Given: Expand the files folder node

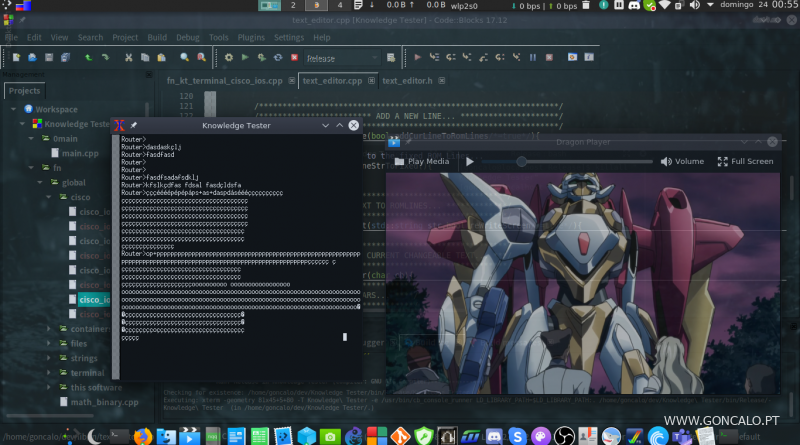Looking at the screenshot, I should point(49,343).
